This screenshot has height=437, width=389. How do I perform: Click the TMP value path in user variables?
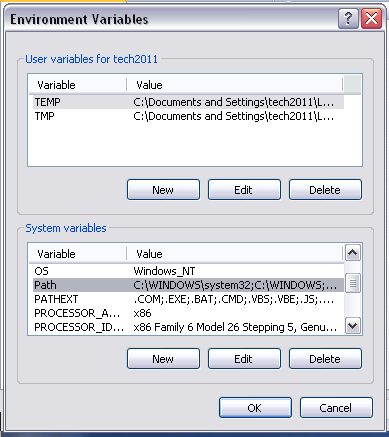click(x=233, y=116)
